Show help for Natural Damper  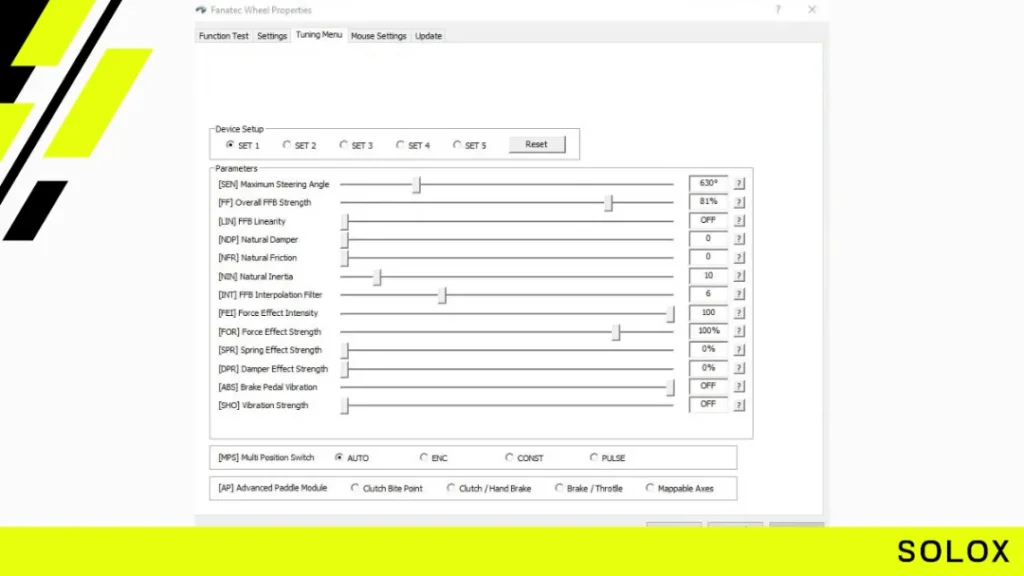[739, 239]
